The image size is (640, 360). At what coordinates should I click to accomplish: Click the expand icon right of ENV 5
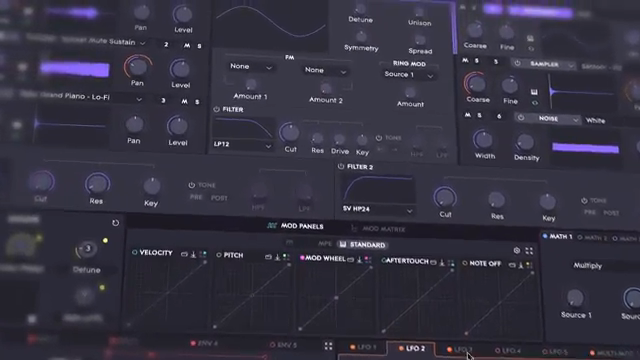pos(329,346)
